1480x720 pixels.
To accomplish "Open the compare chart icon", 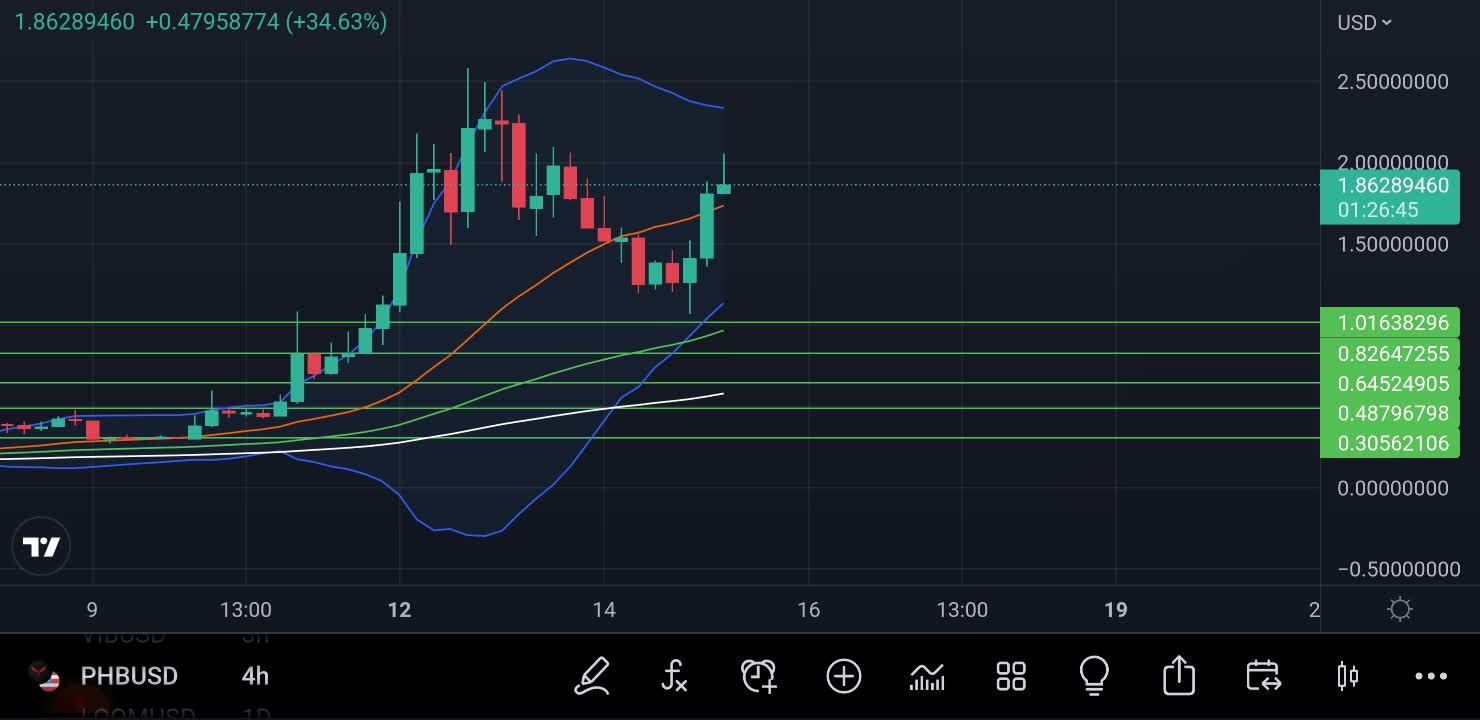I will click(927, 677).
